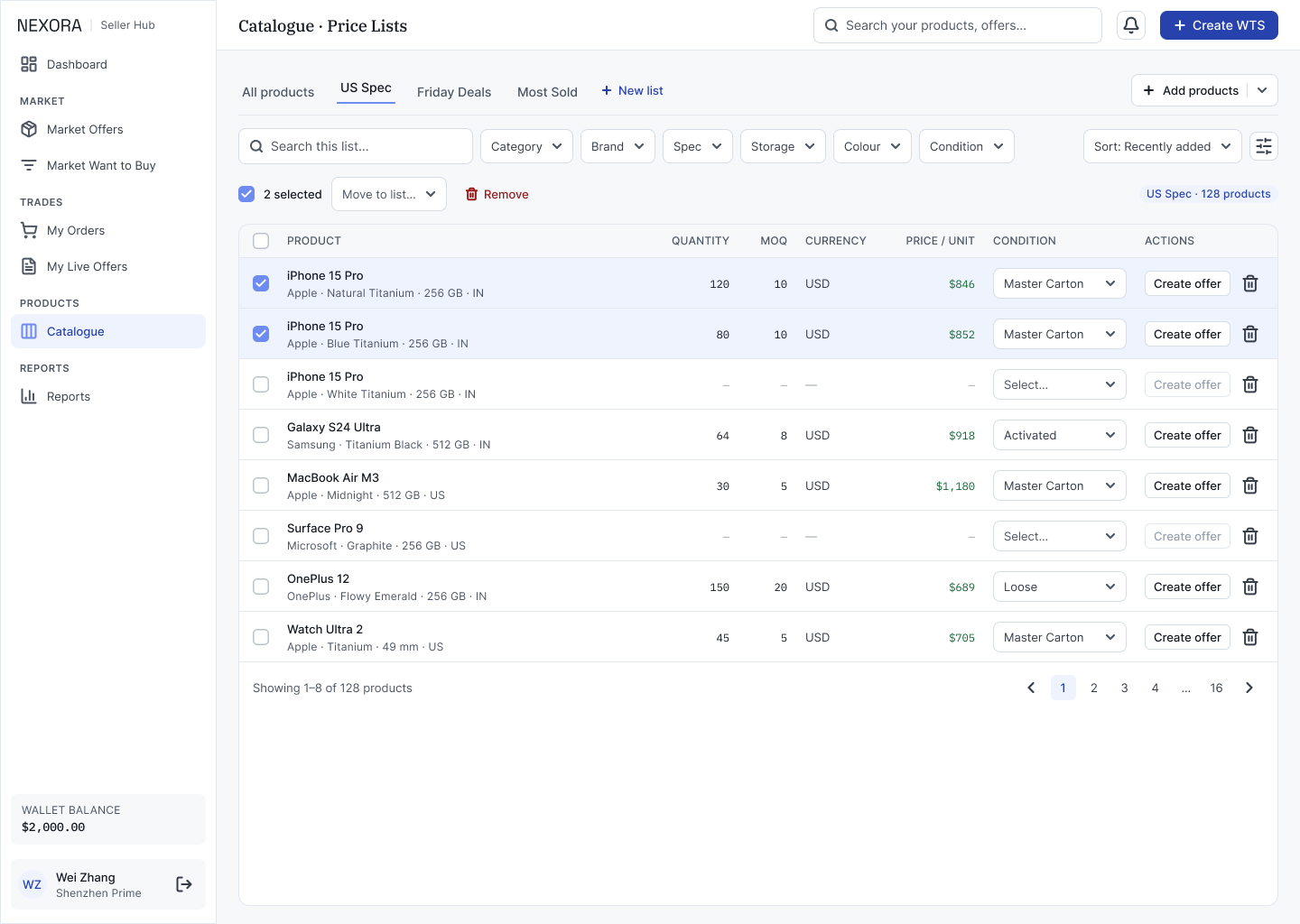Open the Category filter dropdown
This screenshot has height=924, width=1300.
526,146
